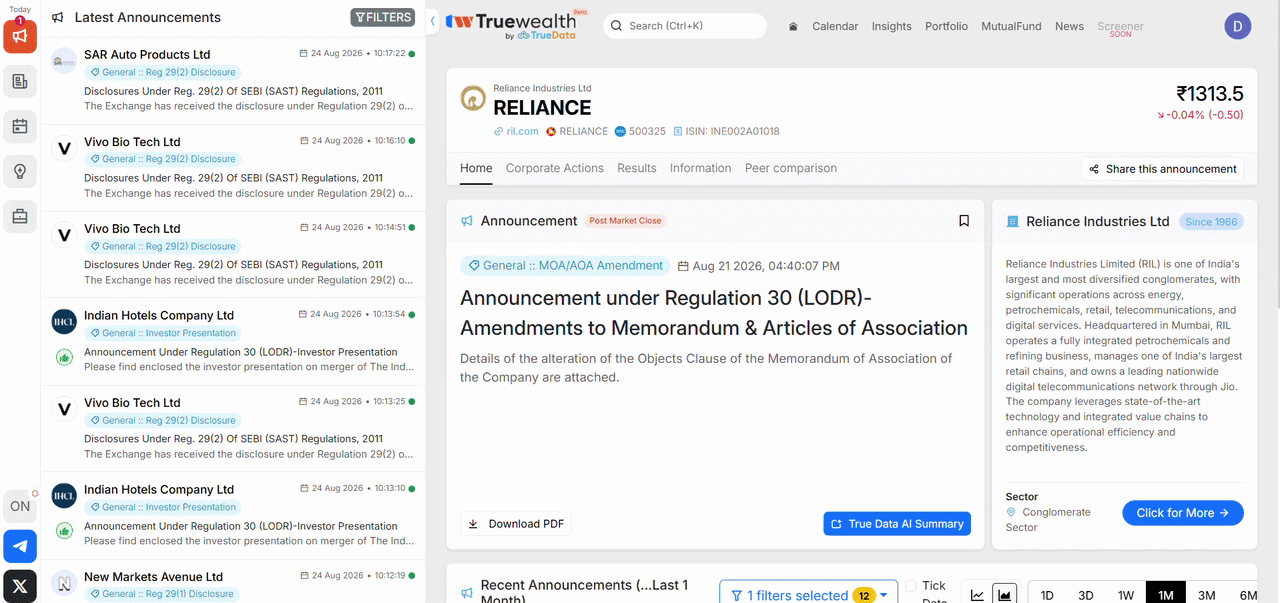
Task: Open the Insights menu item
Action: [x=892, y=27]
